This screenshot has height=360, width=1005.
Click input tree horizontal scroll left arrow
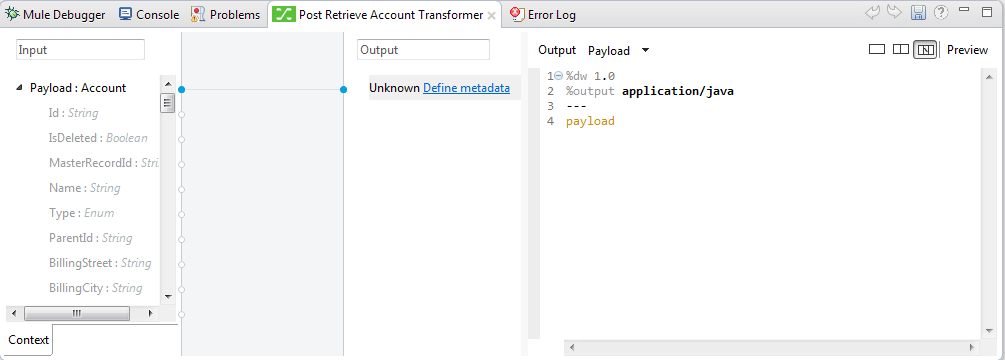coord(13,313)
